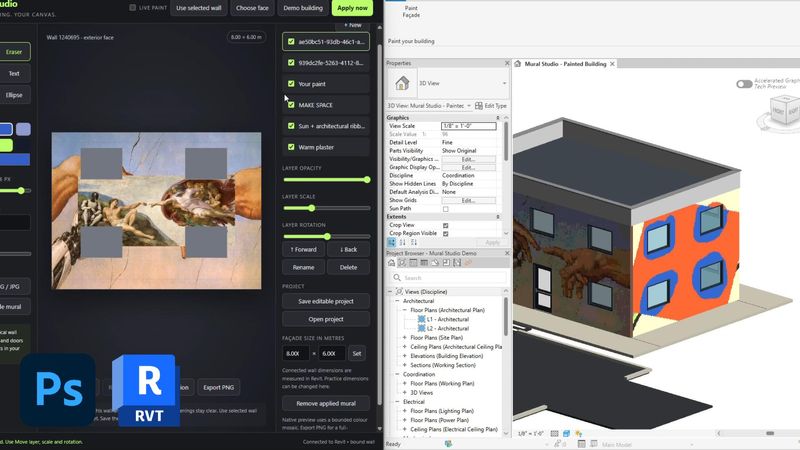This screenshot has width=800, height=450.
Task: Toggle the LIVE PAINT checkbox
Action: [x=133, y=8]
